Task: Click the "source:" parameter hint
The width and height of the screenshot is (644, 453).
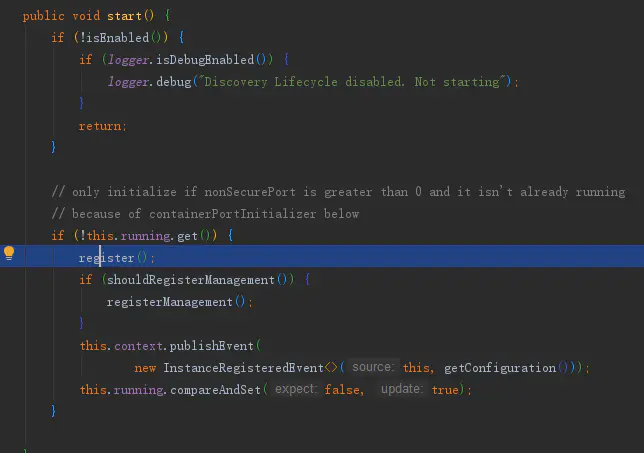Action: (372, 367)
